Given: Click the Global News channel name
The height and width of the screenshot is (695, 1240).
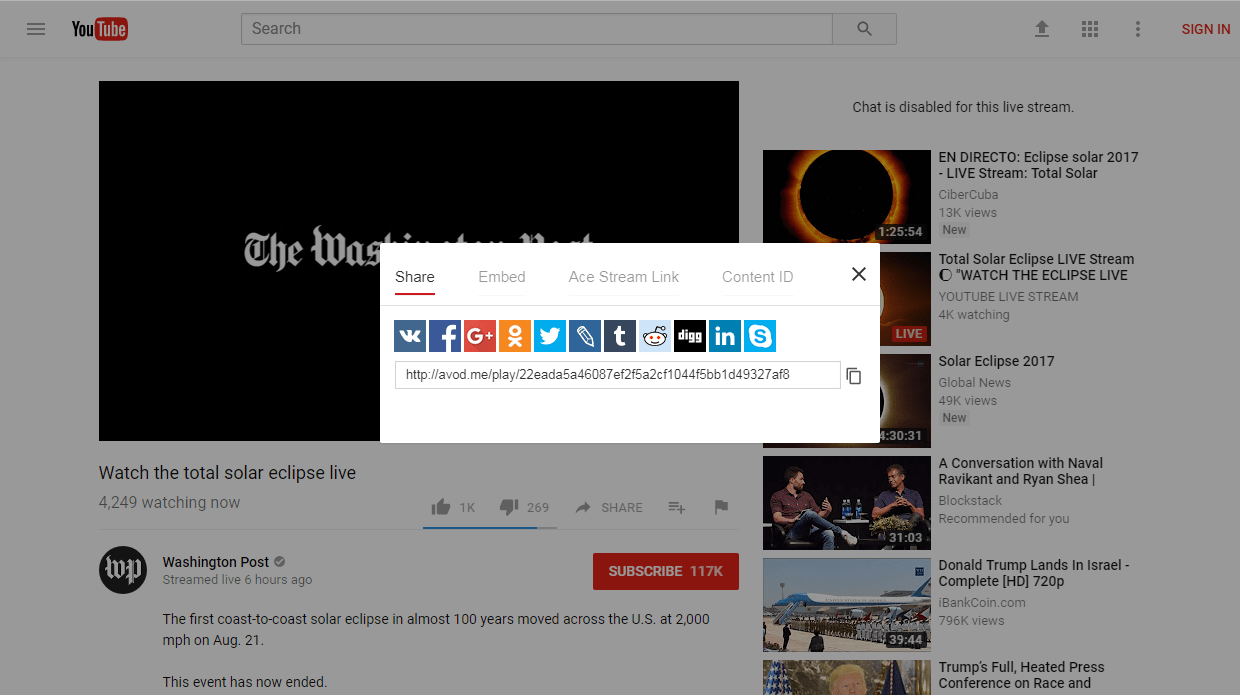Looking at the screenshot, I should tap(975, 382).
